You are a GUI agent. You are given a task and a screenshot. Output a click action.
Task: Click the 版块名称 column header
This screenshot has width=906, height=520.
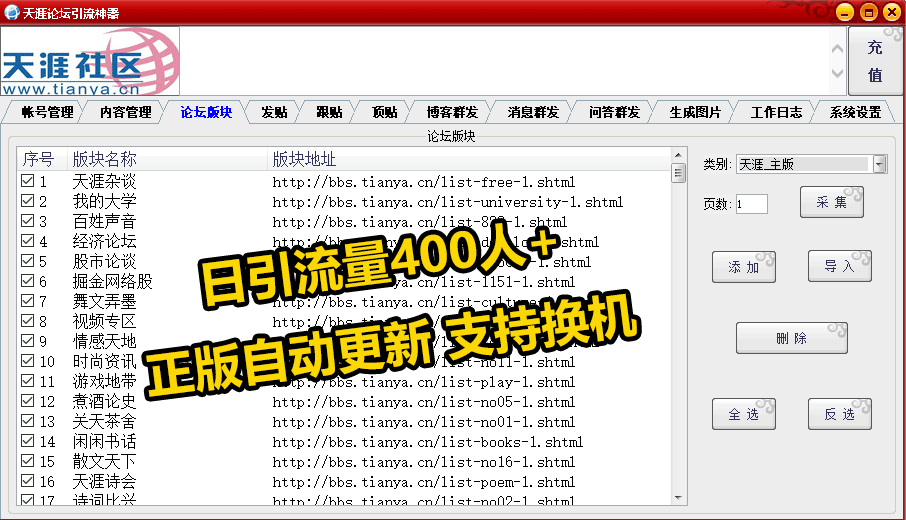click(x=168, y=159)
